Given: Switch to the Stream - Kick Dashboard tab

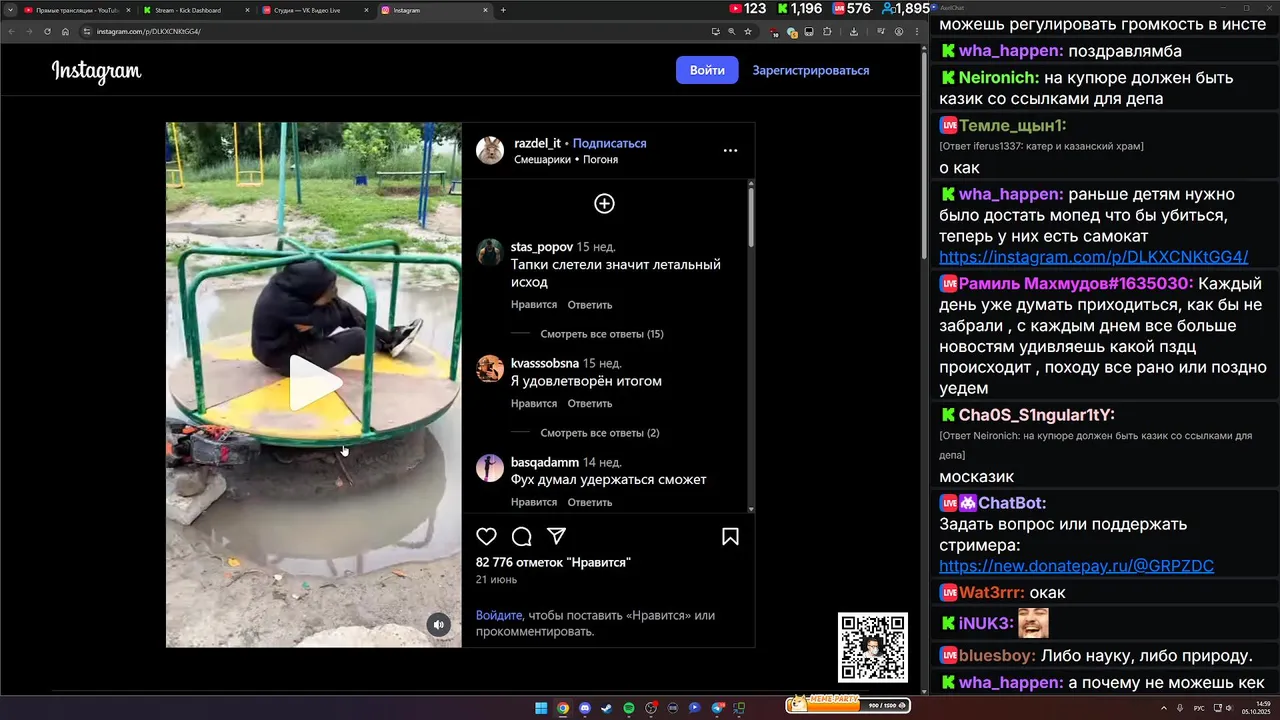Looking at the screenshot, I should click(196, 10).
